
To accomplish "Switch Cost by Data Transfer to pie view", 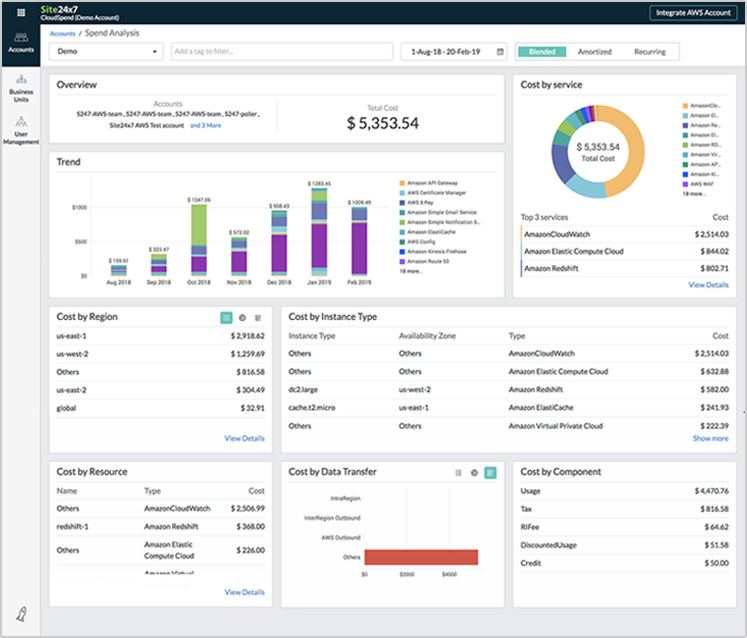I will (474, 473).
